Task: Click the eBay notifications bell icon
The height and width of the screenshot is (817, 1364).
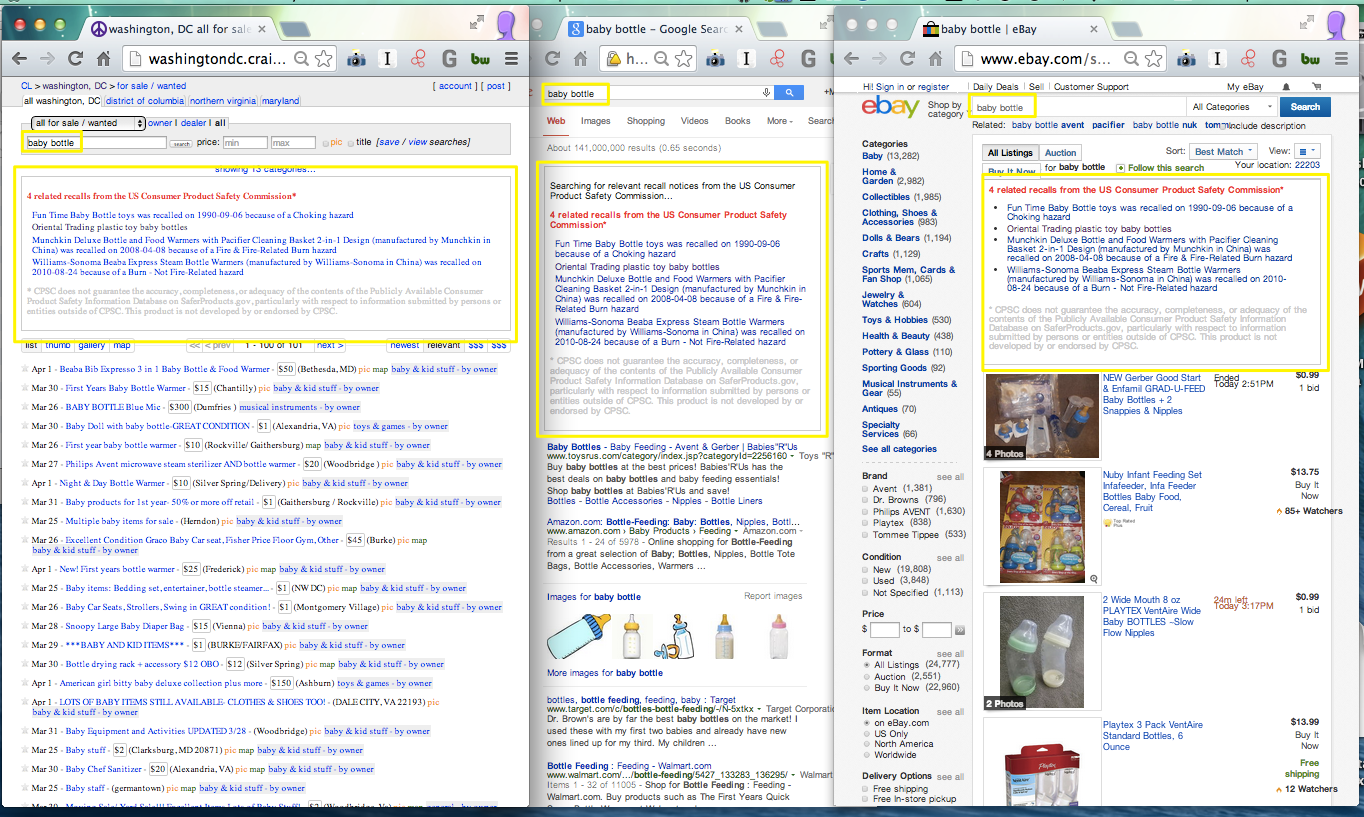Action: coord(1286,87)
